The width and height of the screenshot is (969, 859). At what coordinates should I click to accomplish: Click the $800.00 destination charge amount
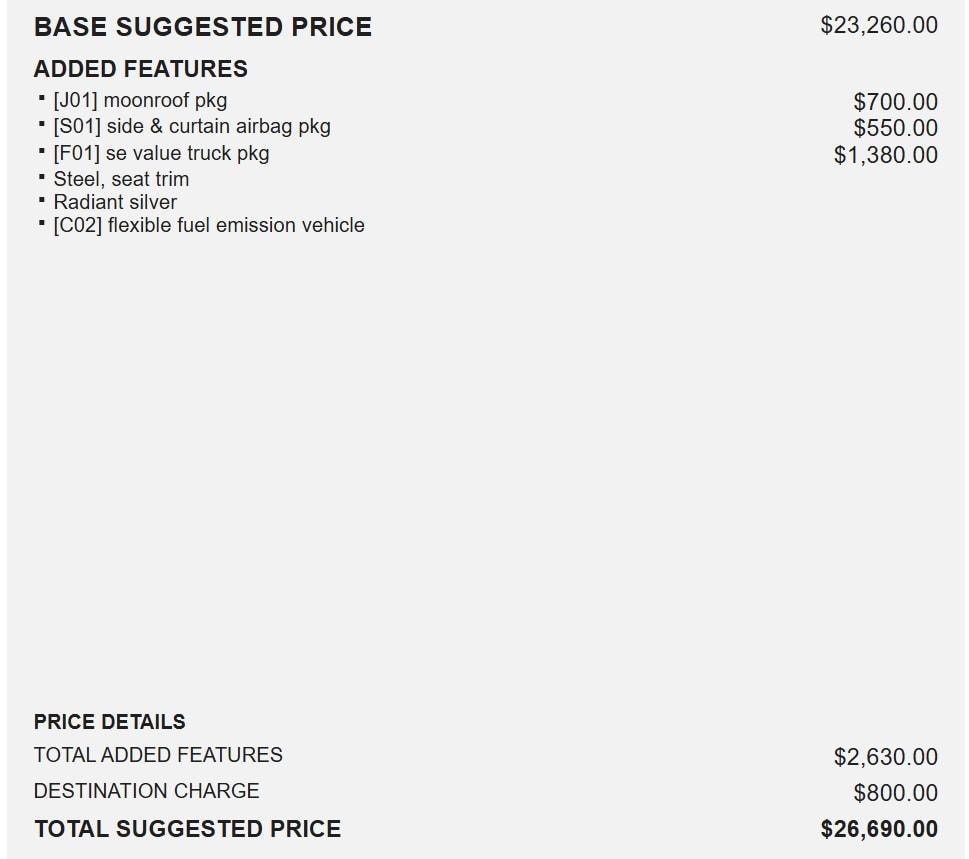pos(895,793)
